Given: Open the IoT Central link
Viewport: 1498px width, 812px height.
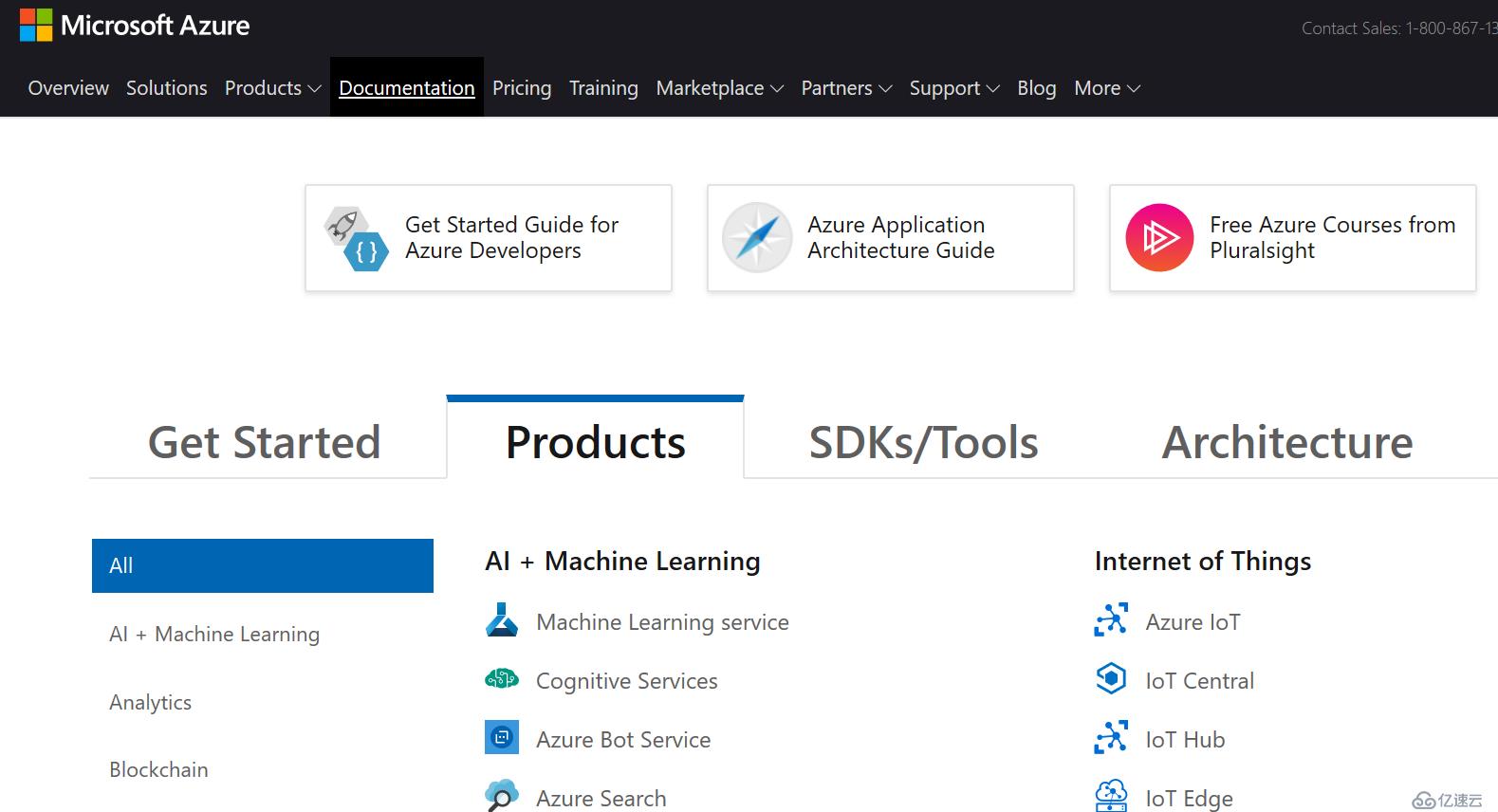Looking at the screenshot, I should (x=1199, y=681).
